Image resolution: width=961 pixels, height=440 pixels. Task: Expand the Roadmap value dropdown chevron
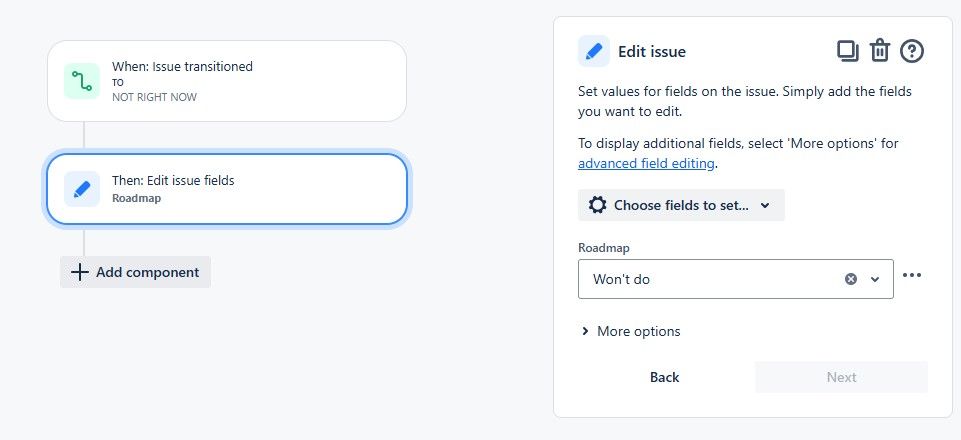coord(875,279)
